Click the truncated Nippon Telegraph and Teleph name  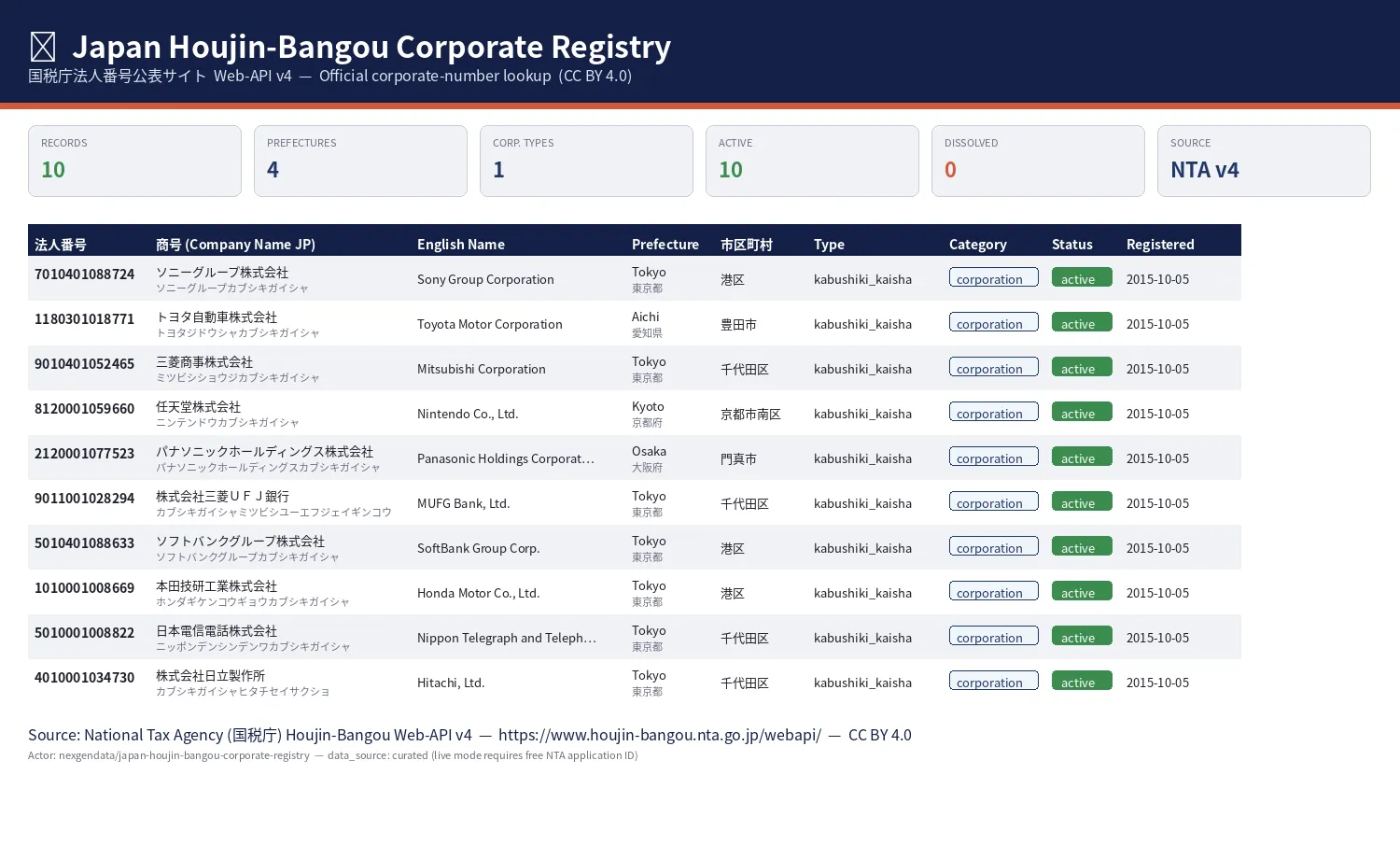[507, 638]
